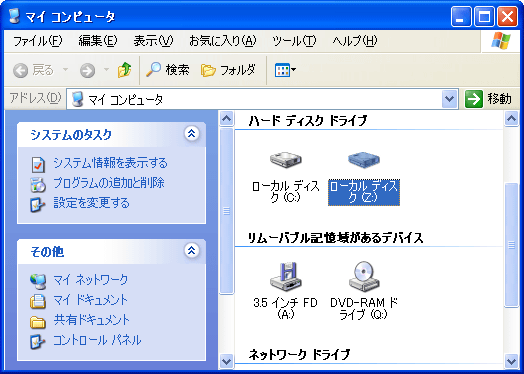
Task: Collapse the その他 panel
Action: click(191, 250)
